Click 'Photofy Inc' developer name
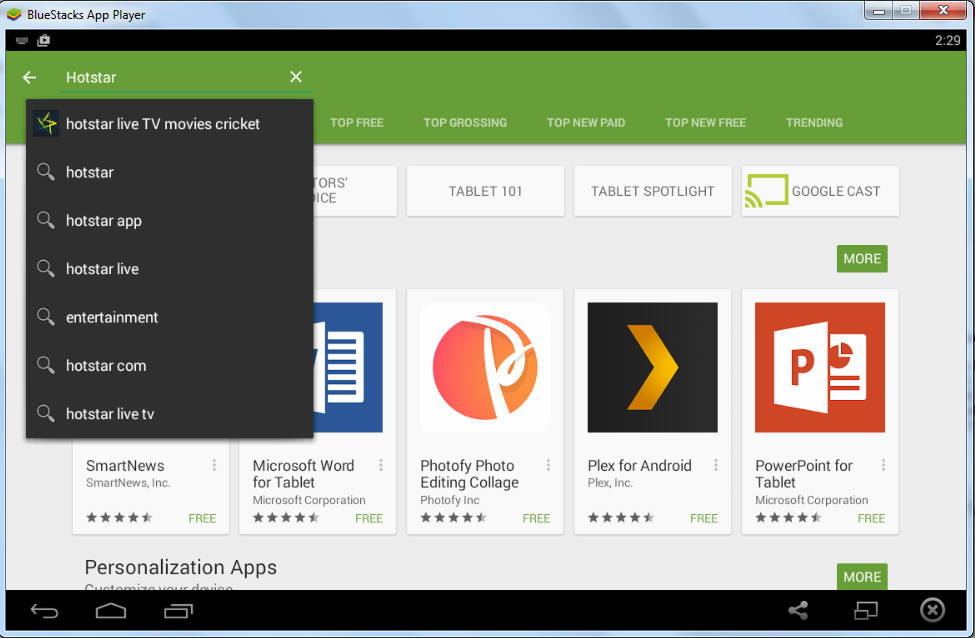The height and width of the screenshot is (638, 975). tap(450, 500)
